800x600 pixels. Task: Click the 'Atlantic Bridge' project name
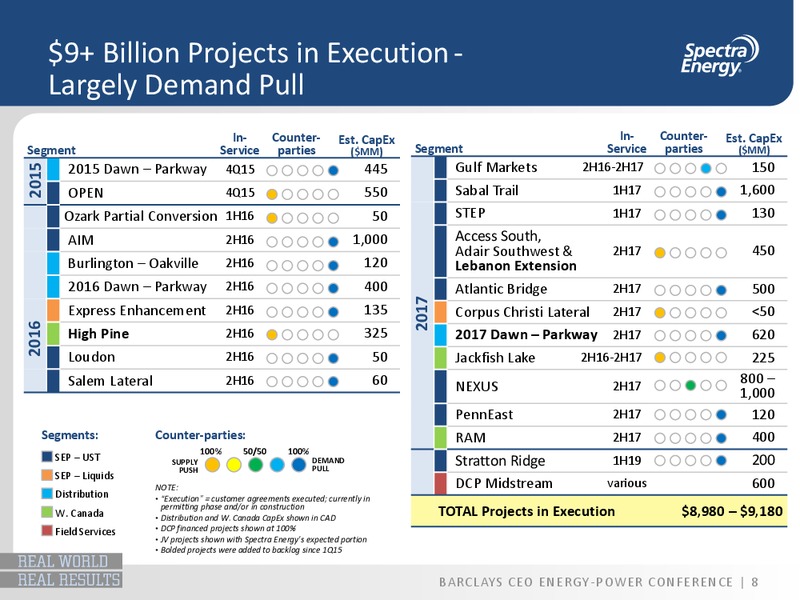501,289
